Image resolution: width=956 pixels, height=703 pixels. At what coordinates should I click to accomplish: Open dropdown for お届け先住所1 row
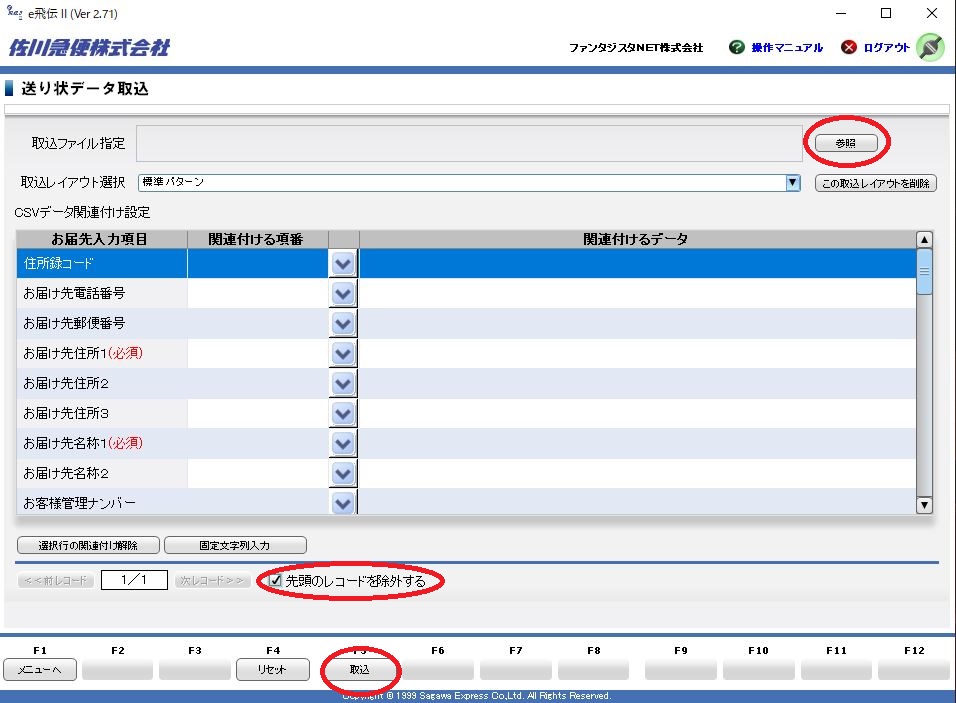[x=343, y=353]
